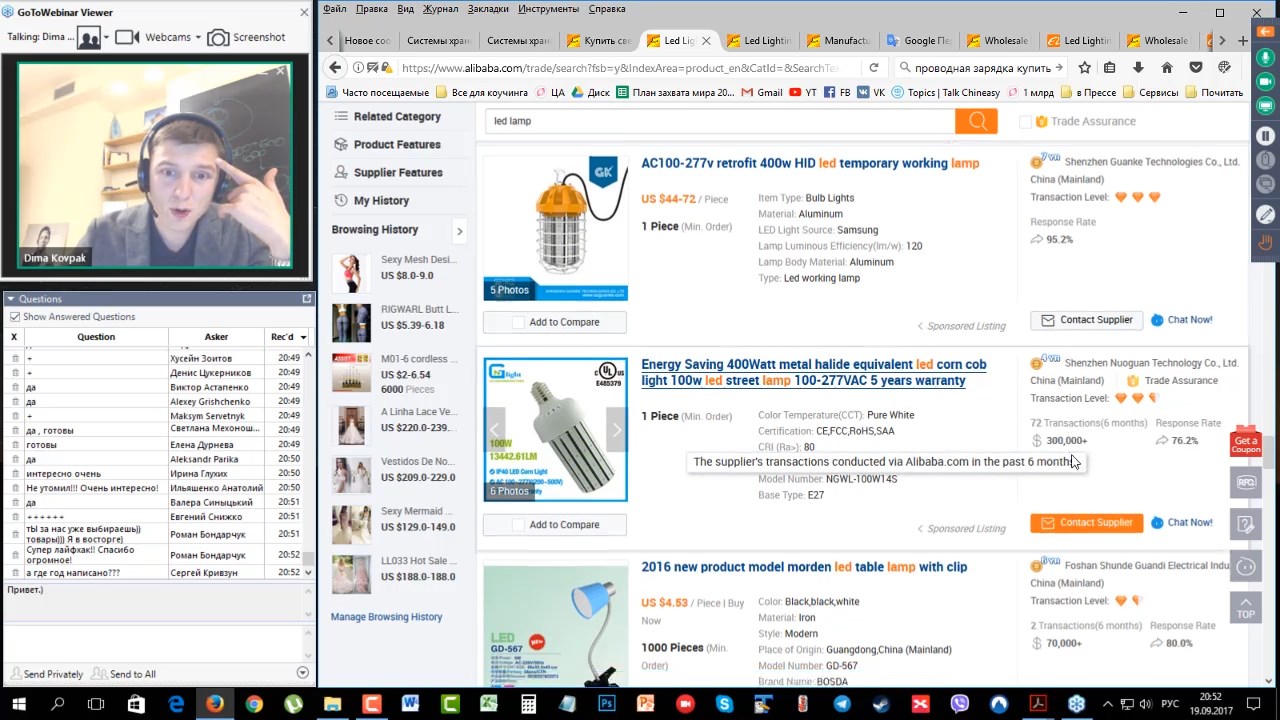Collapse the Questions panel triangle
This screenshot has width=1280, height=720.
(x=11, y=299)
